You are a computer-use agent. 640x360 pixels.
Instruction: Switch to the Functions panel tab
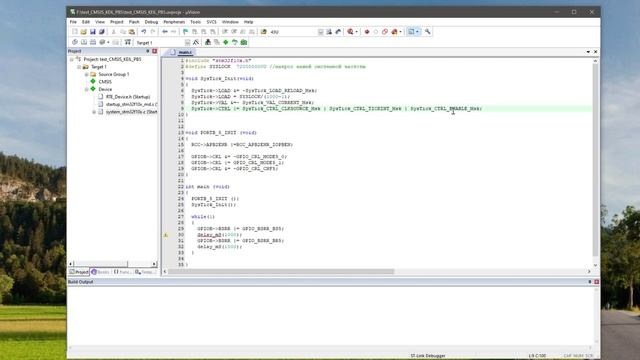click(x=122, y=272)
